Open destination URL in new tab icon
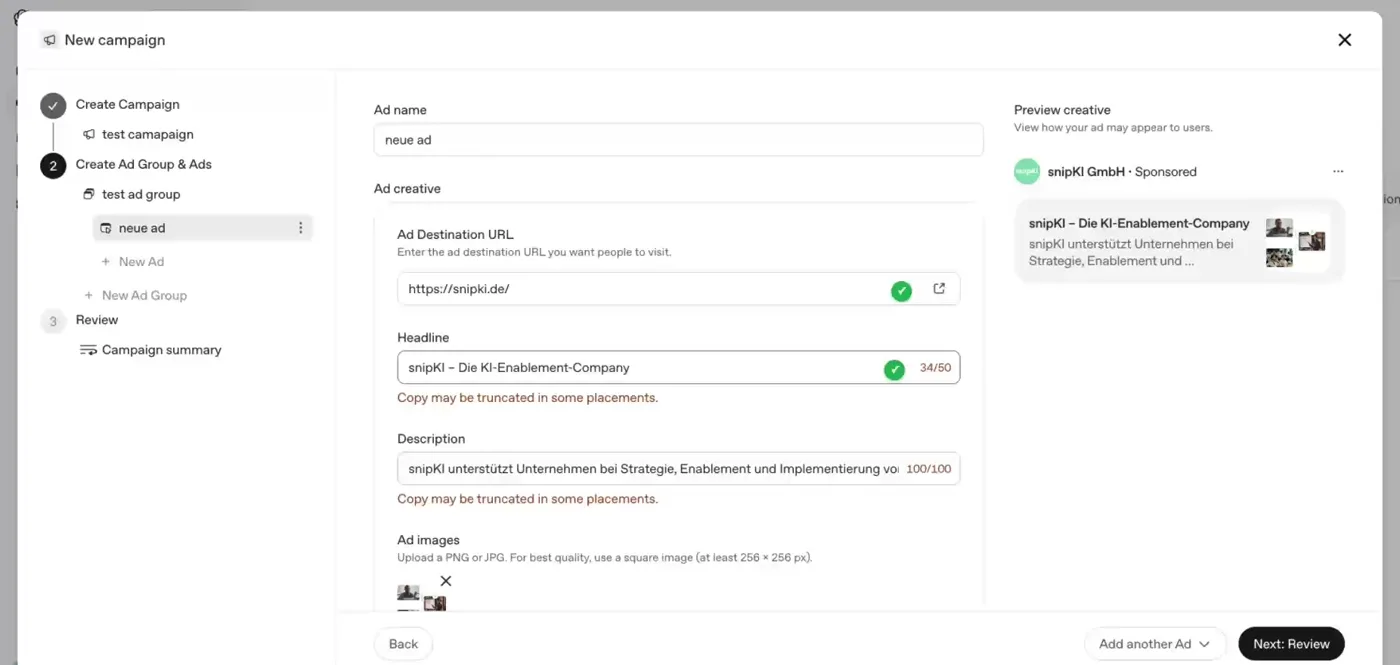The width and height of the screenshot is (1400, 665). (939, 289)
